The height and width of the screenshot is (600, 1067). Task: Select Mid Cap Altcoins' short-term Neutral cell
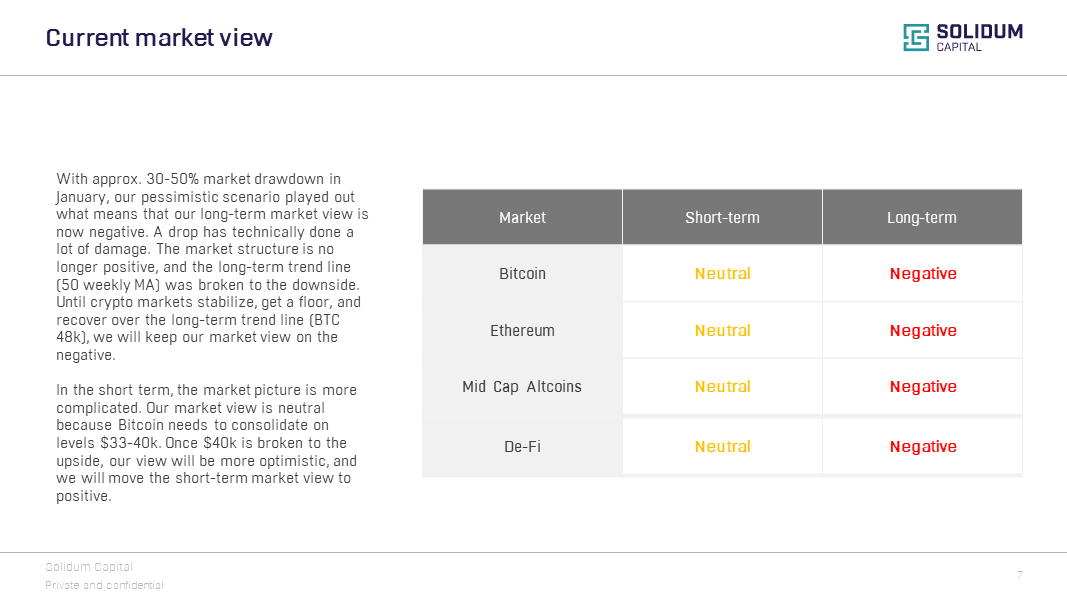coord(722,386)
